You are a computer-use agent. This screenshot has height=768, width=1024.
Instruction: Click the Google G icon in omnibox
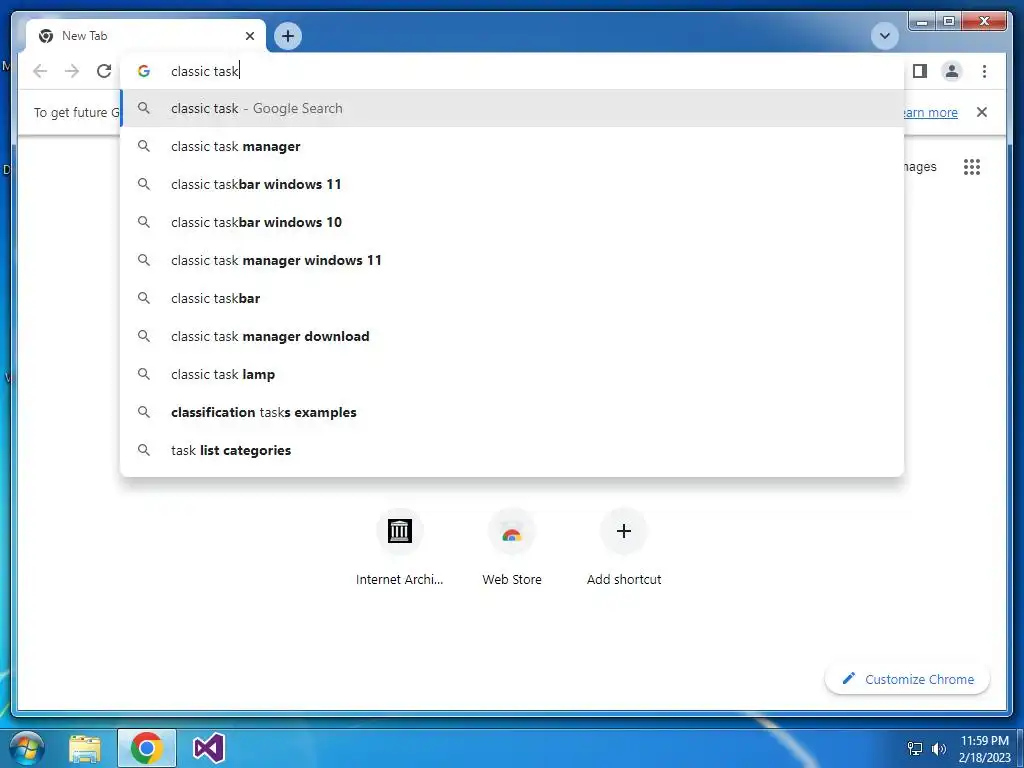144,71
